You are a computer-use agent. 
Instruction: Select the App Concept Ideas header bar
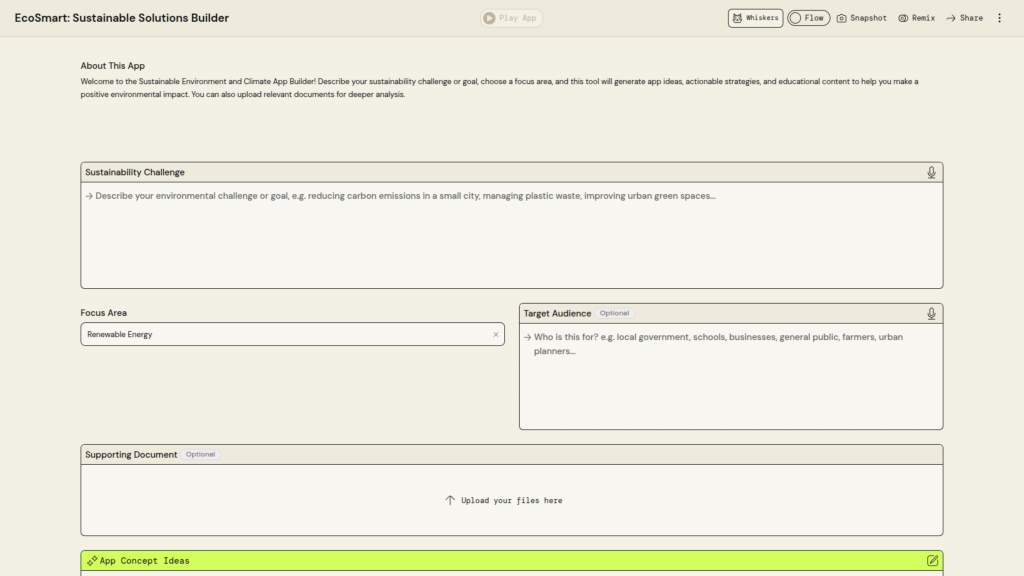tap(511, 561)
